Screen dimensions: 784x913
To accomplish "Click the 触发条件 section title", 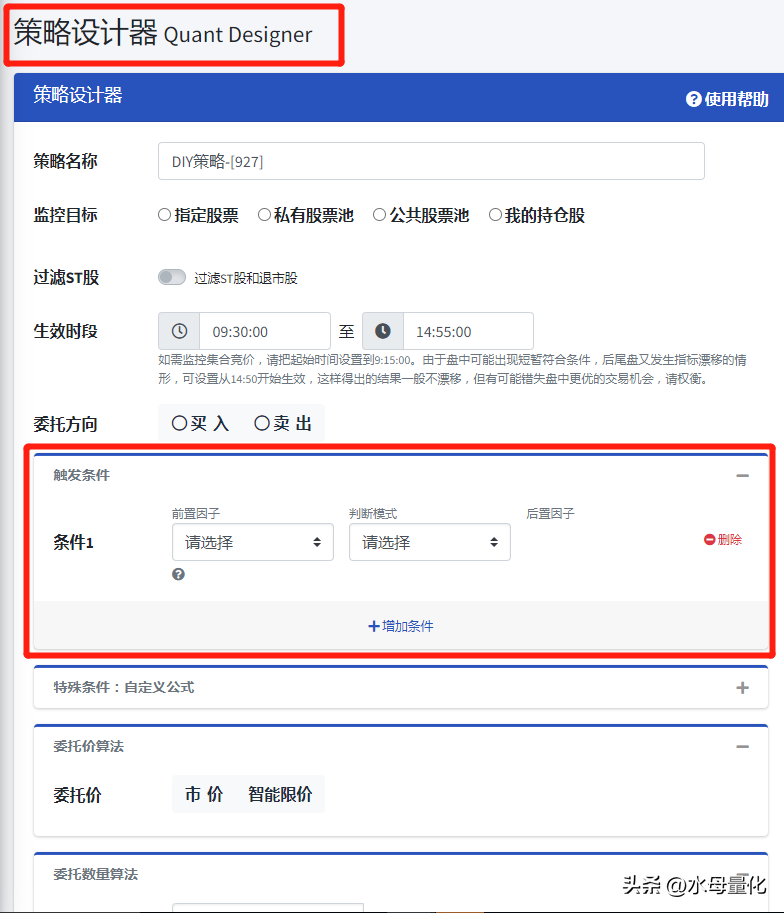I will [x=82, y=475].
